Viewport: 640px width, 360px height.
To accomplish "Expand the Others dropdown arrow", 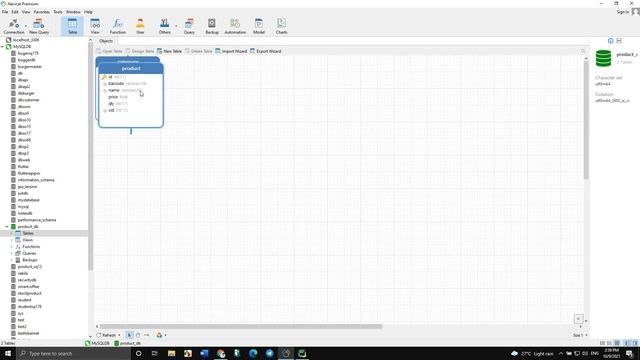I will (x=176, y=26).
